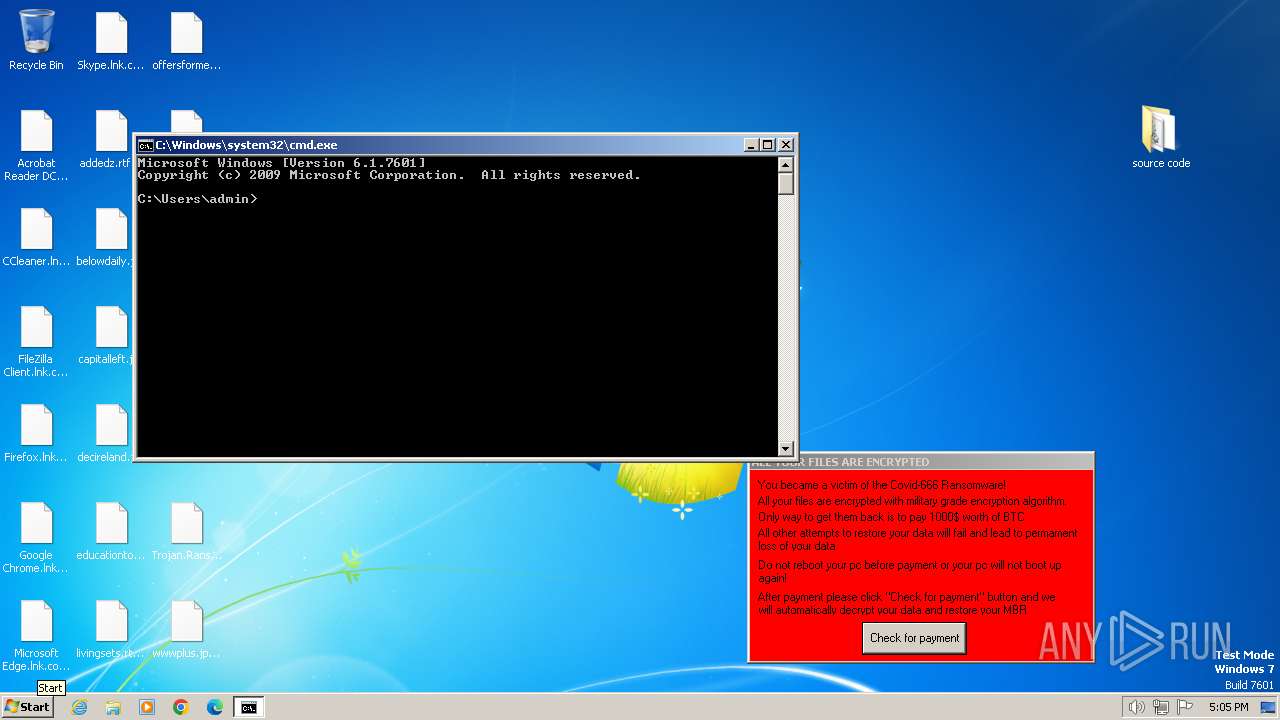The image size is (1280, 720).
Task: Click the 5:05 PM system clock
Action: tap(1228, 707)
